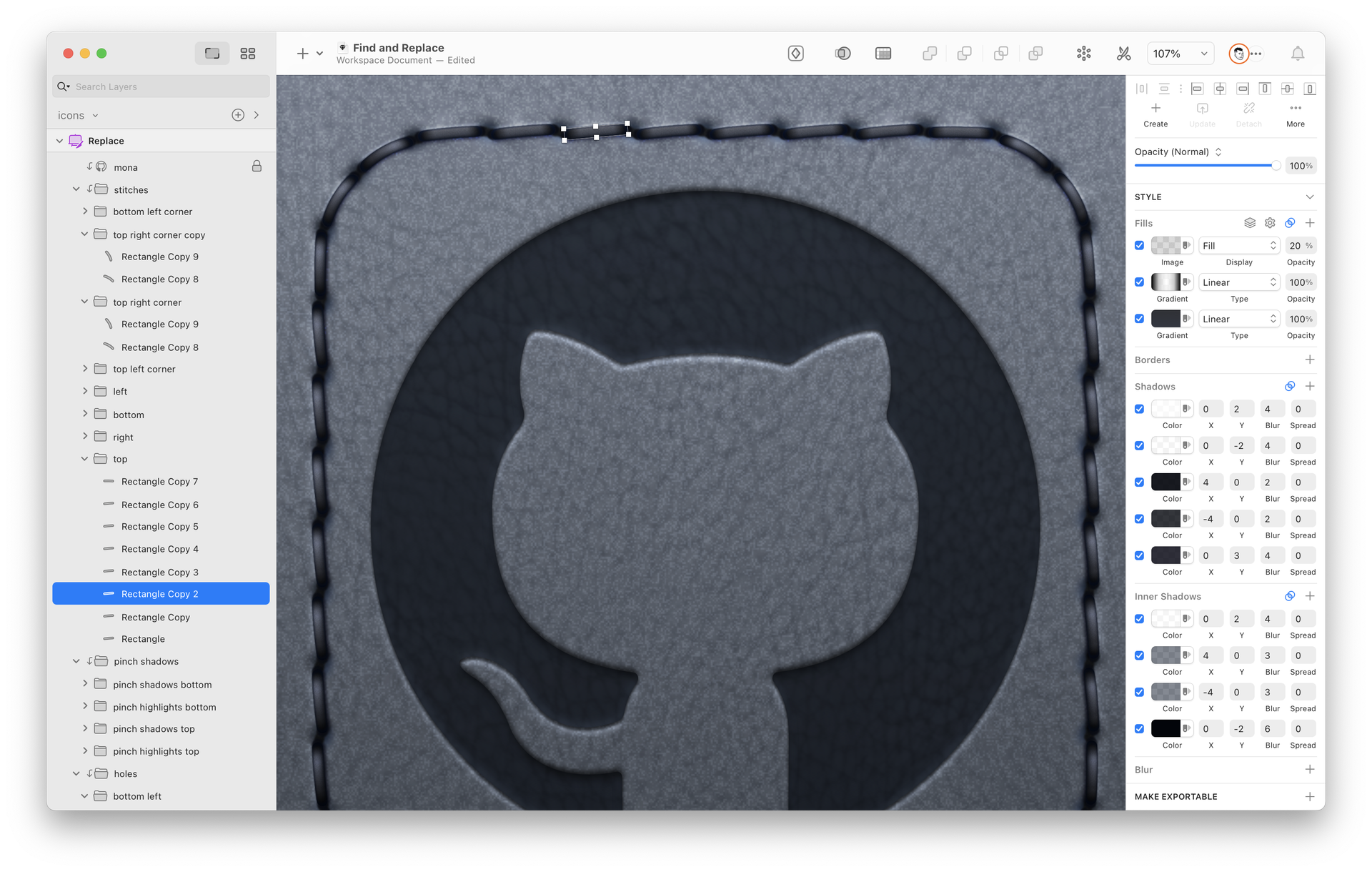Align selection vertical middles

1288,89
